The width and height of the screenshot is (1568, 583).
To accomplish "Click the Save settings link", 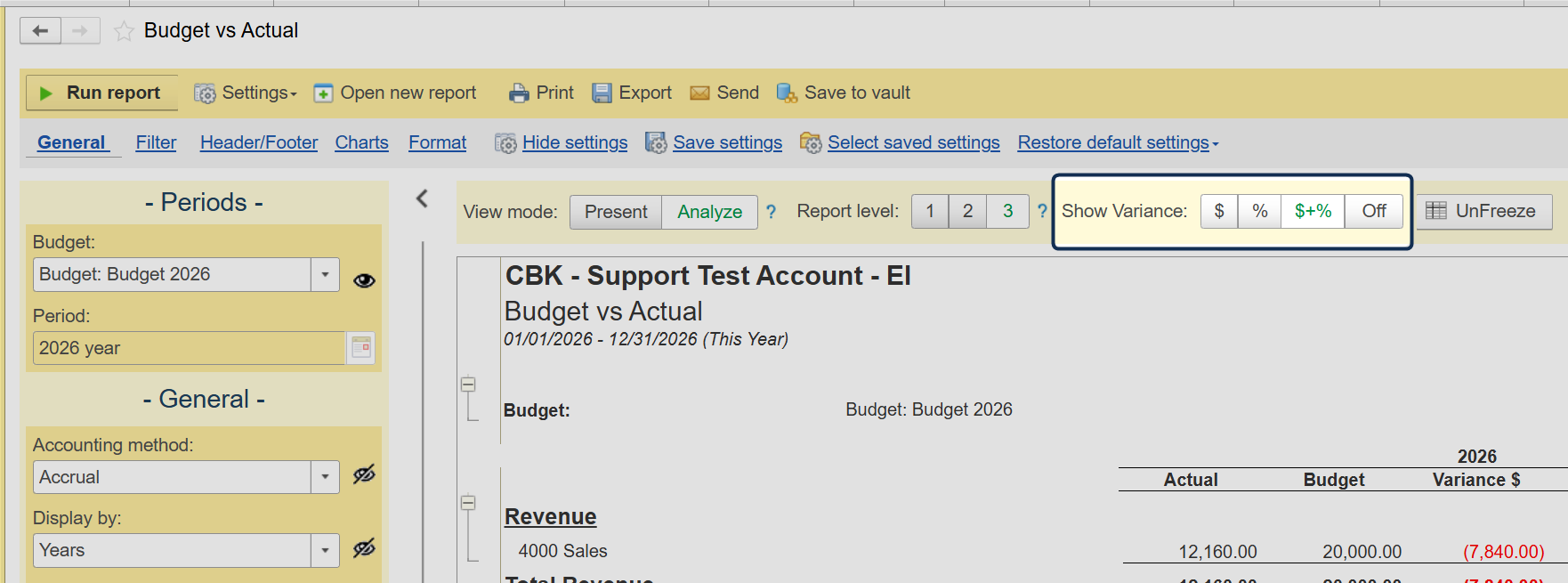I will tap(727, 142).
